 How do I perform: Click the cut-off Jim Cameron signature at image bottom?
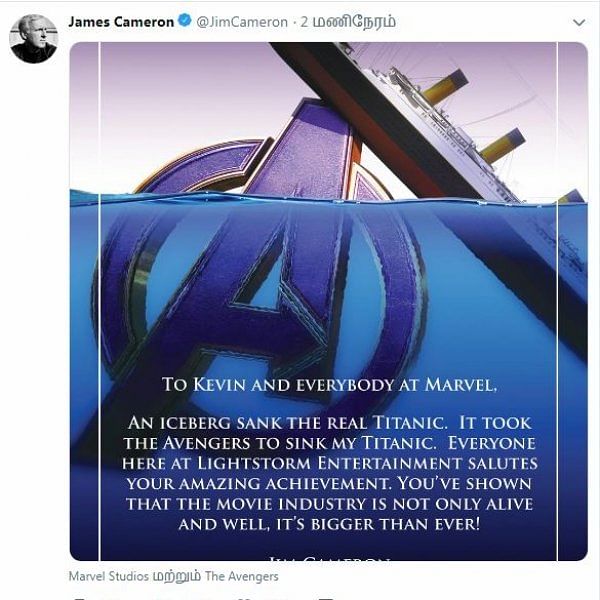329,559
